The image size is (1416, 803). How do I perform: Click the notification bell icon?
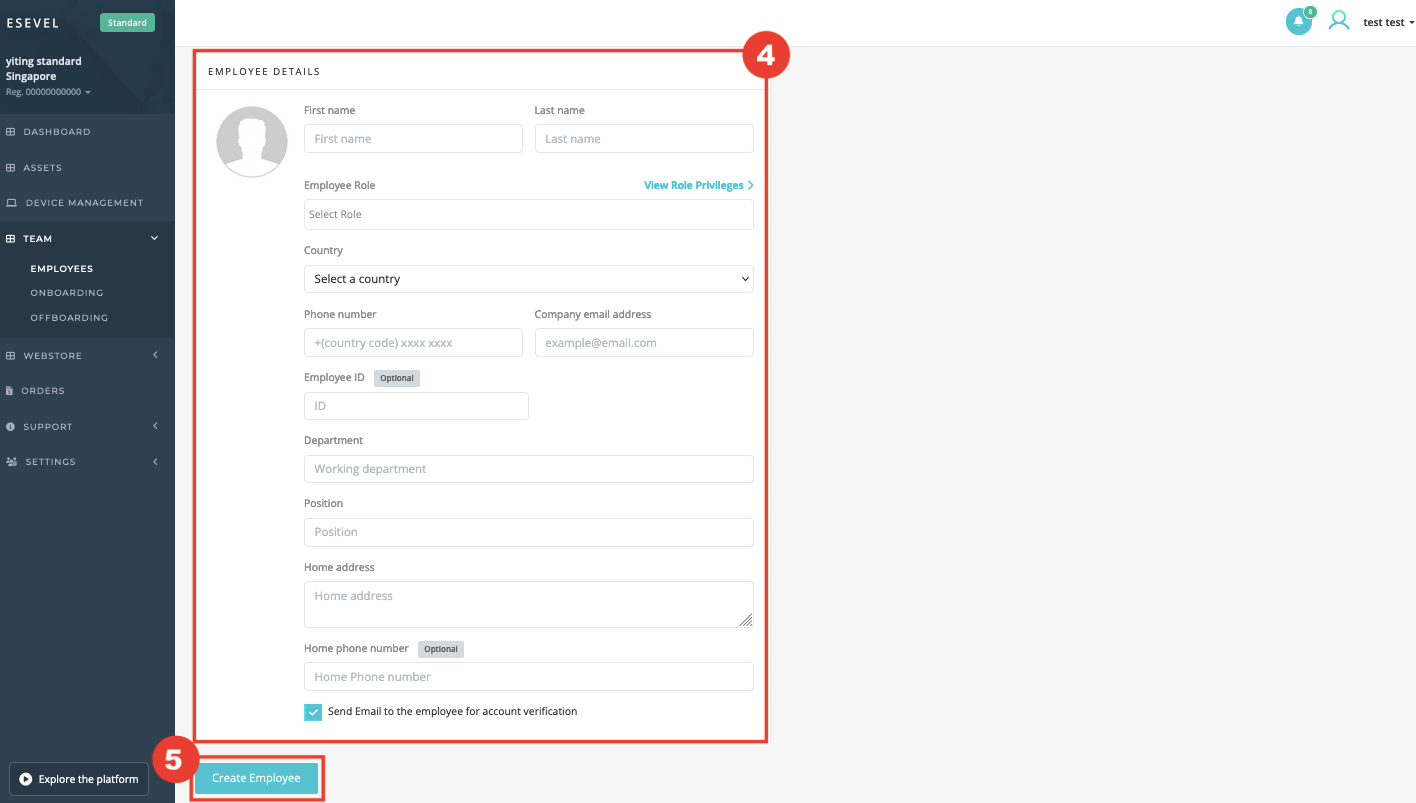point(1298,22)
